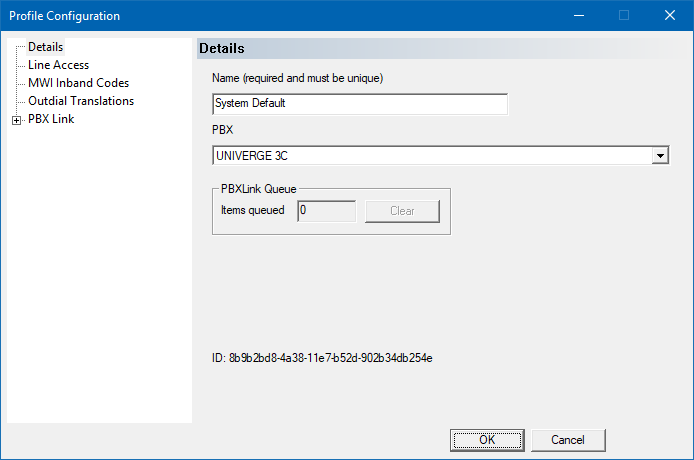Minimize the Profile Configuration window

[x=579, y=15]
